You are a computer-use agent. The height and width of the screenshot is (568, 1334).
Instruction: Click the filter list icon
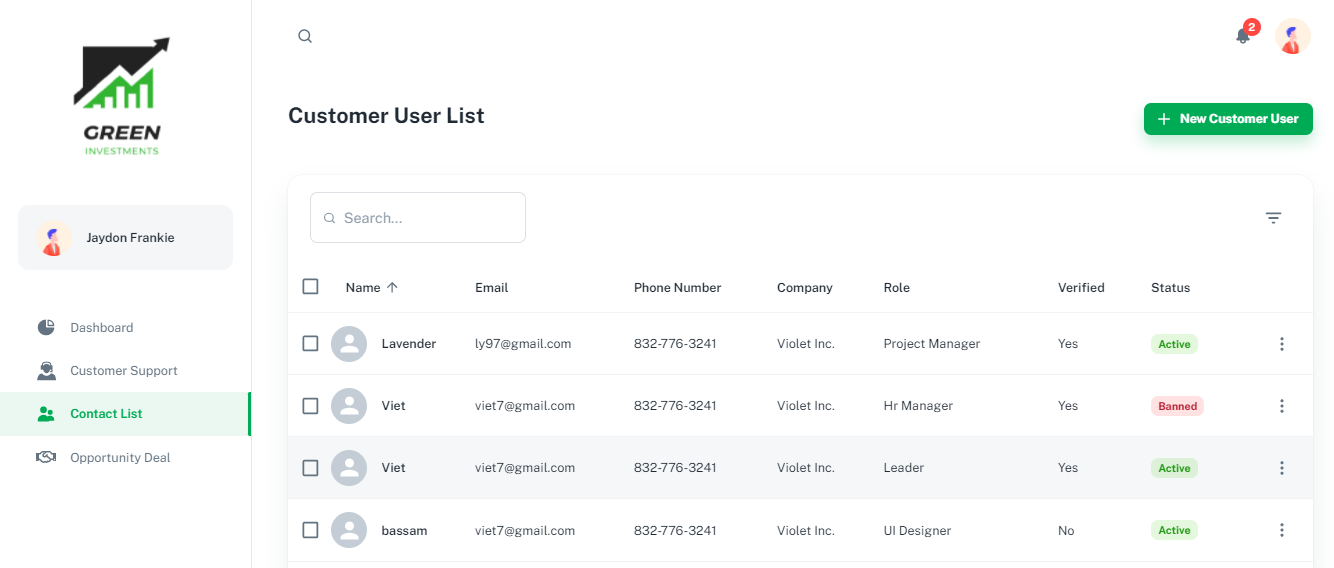(x=1273, y=218)
